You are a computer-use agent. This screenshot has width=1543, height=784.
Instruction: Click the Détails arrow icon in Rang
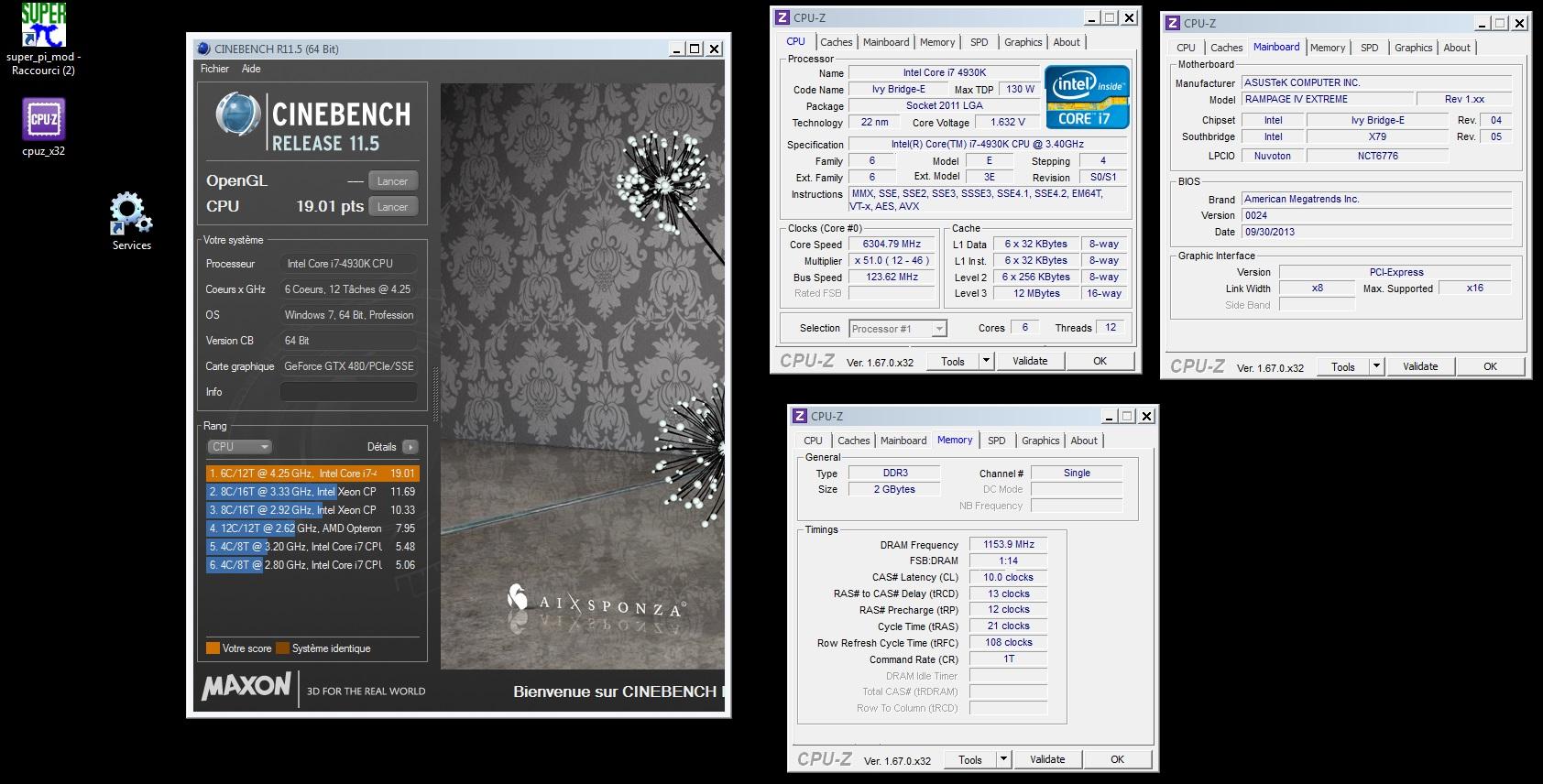pos(410,447)
